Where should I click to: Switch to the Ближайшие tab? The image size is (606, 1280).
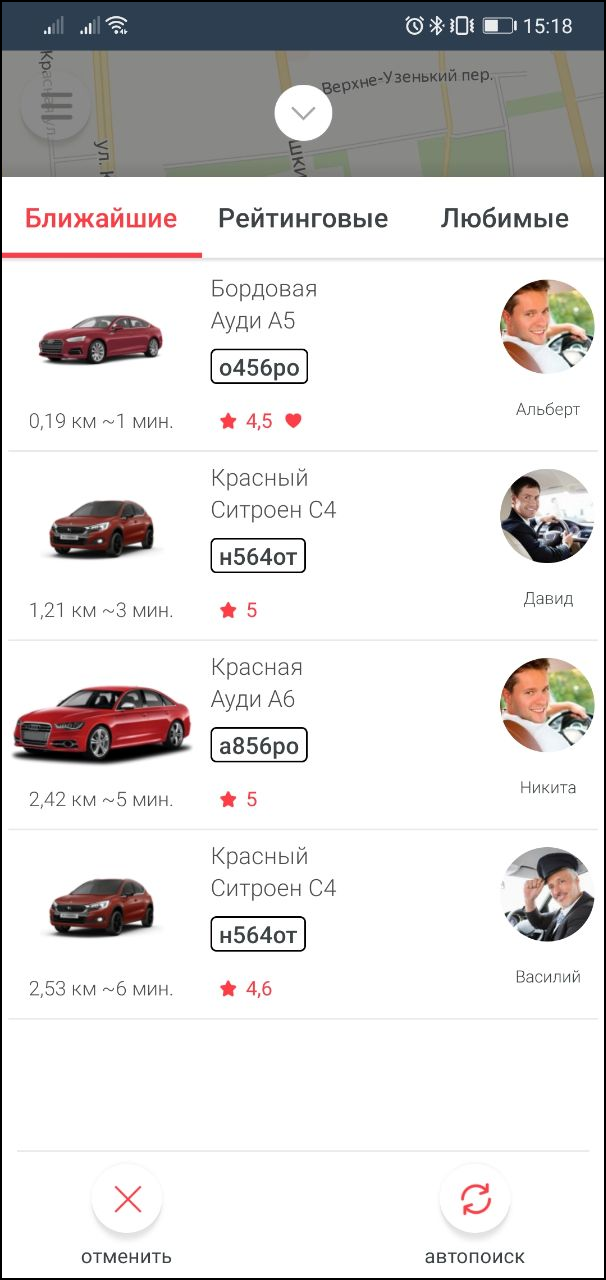coord(101,218)
